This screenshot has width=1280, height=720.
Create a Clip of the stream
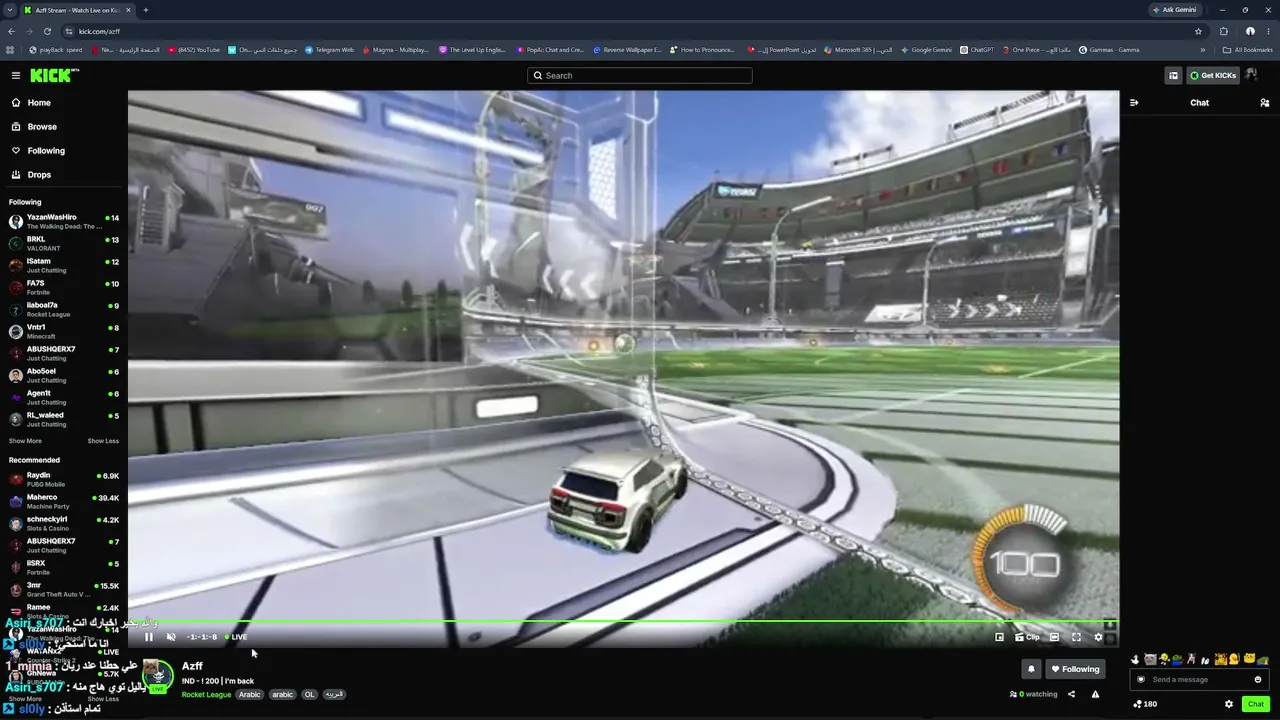(1027, 637)
